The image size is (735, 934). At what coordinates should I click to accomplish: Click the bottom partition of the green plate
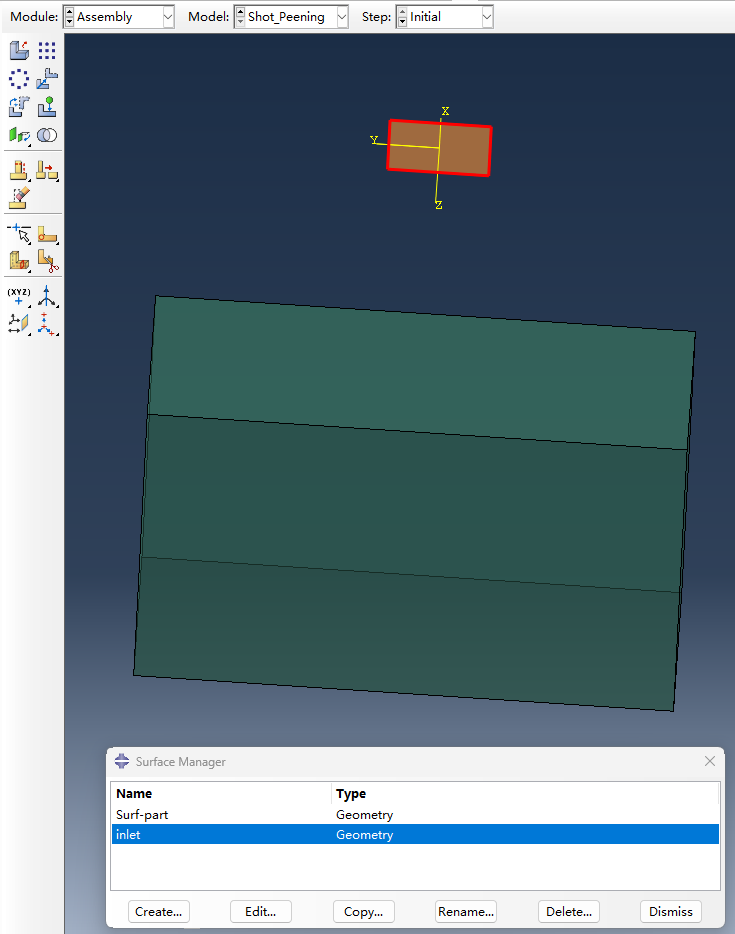[406, 634]
